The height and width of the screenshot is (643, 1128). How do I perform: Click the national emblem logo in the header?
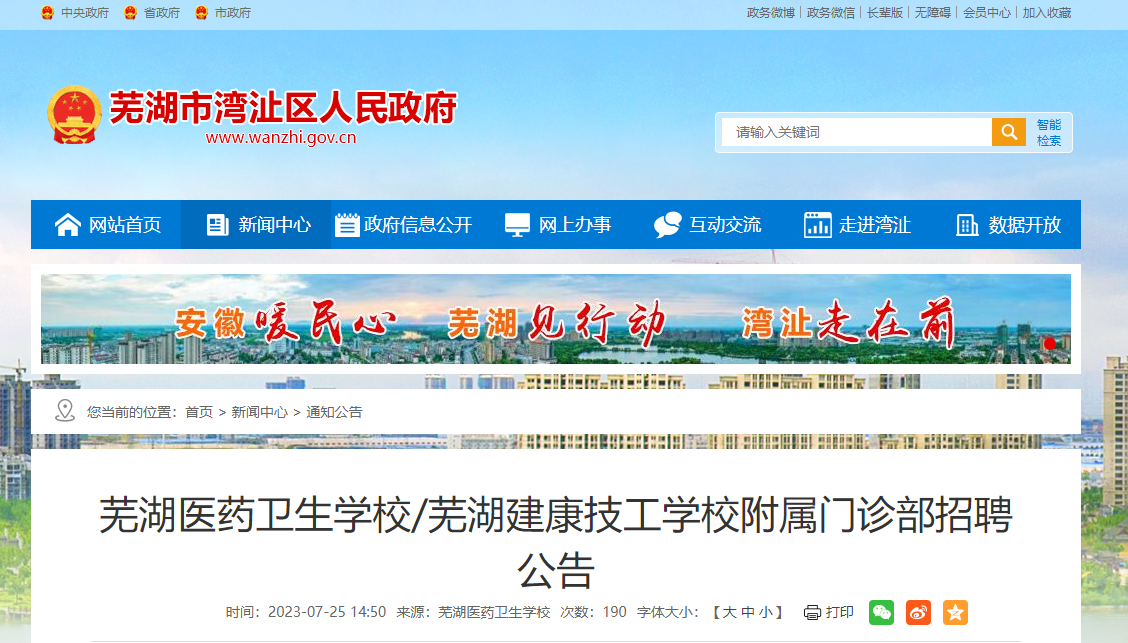click(73, 115)
